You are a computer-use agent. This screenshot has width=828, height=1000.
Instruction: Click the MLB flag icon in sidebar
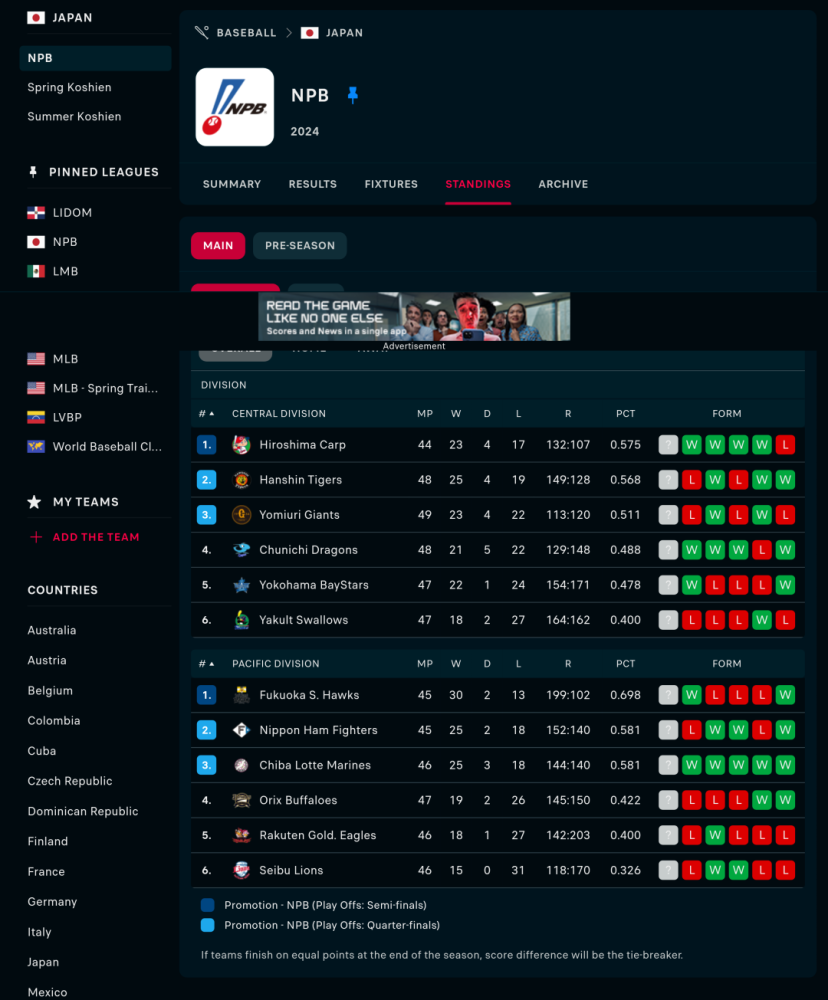click(36, 359)
